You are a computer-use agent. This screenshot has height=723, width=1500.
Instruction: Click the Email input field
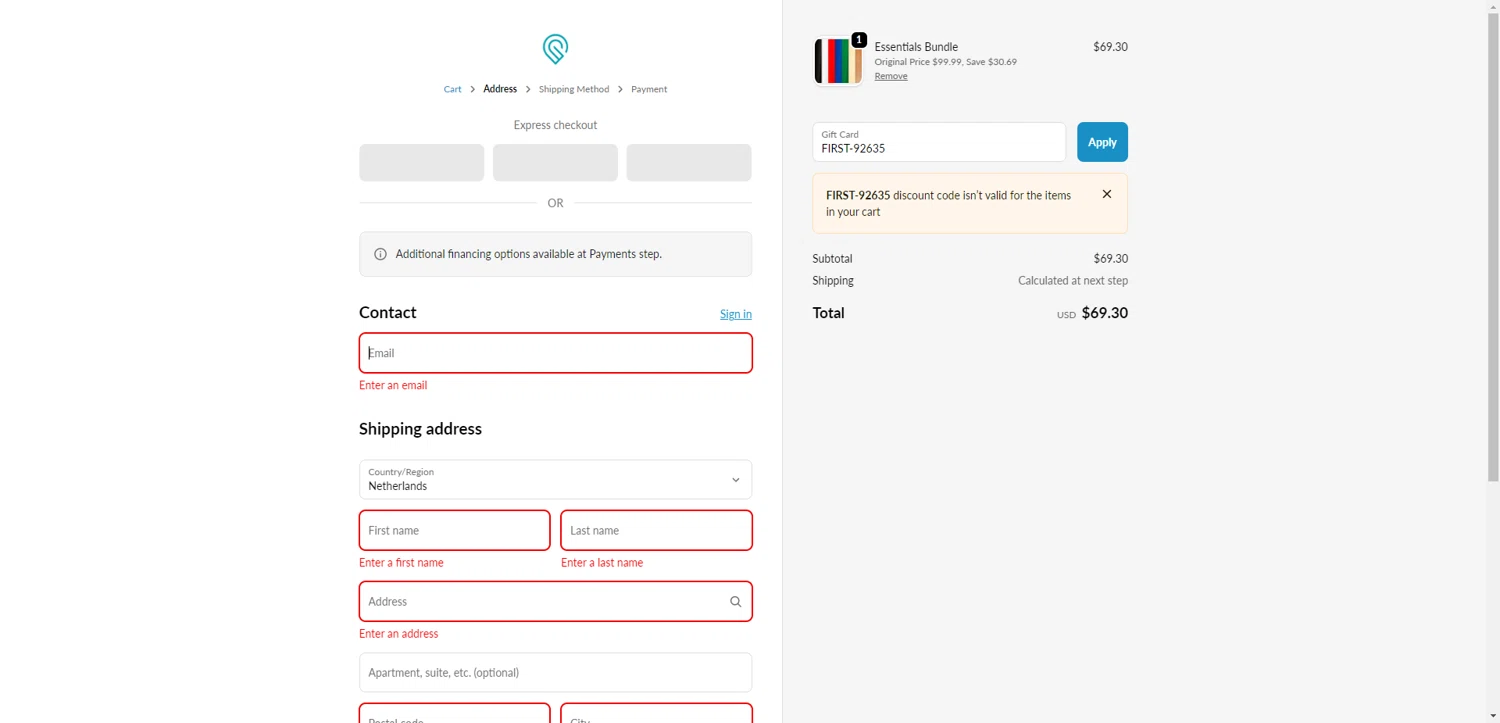point(555,353)
